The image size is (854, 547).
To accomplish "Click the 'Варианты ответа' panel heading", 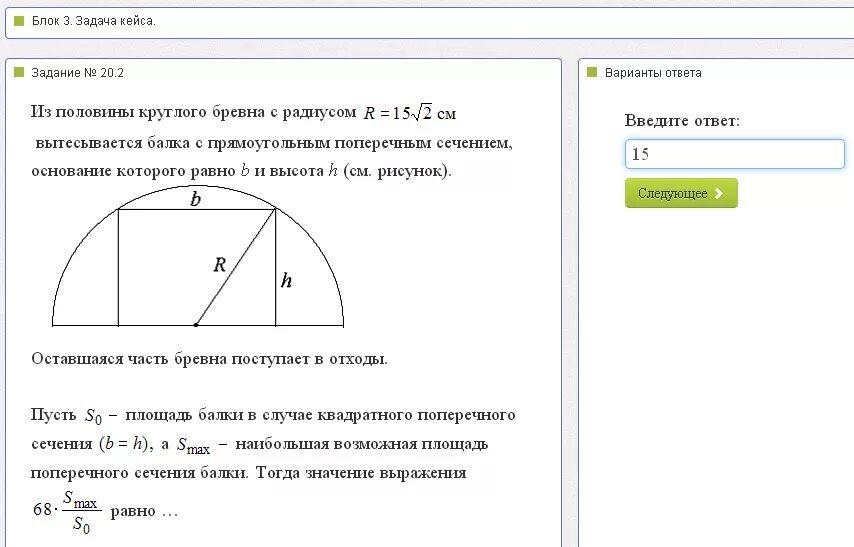I will click(653, 72).
